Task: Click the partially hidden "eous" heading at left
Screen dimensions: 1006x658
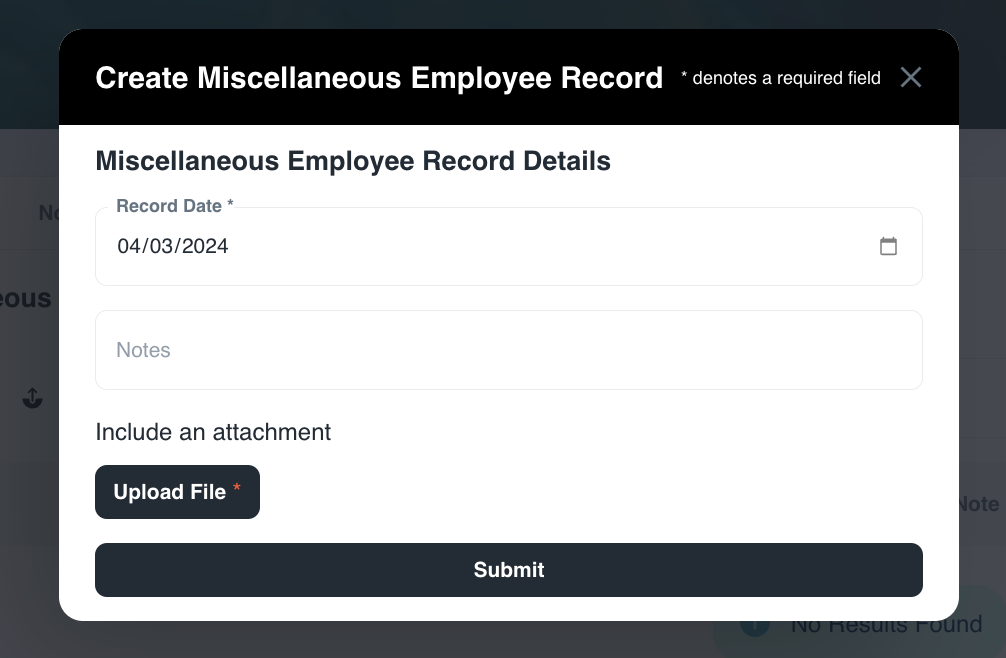Action: click(x=27, y=299)
